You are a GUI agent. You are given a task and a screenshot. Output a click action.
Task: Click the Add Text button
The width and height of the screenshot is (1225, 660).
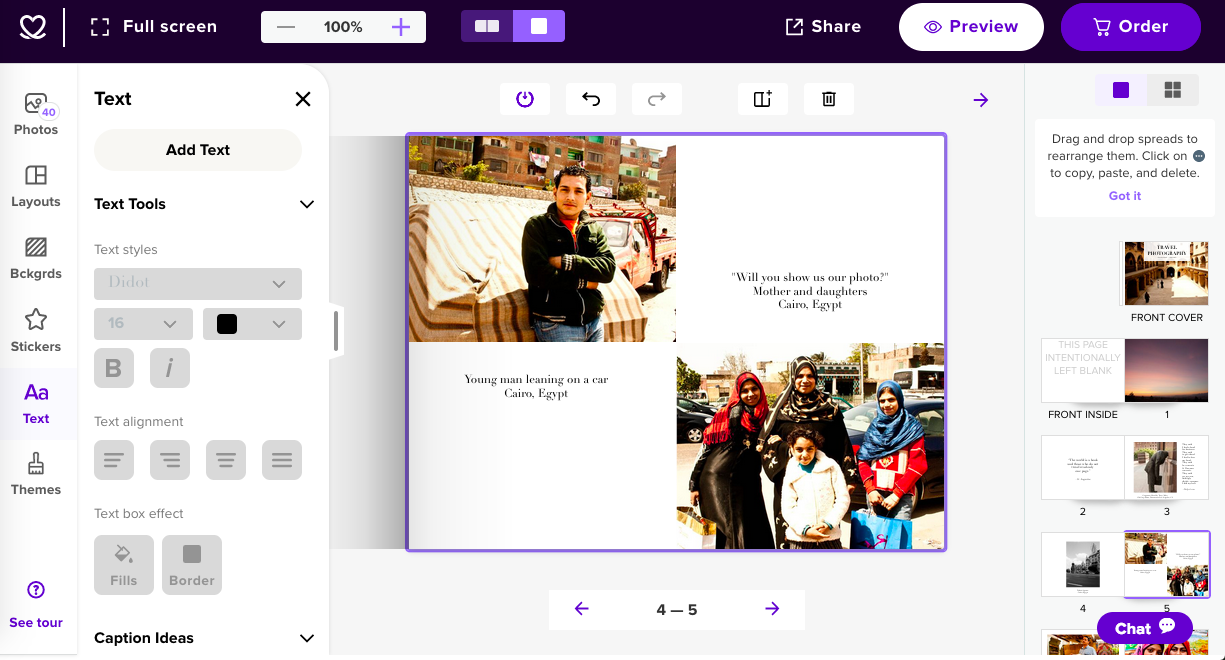coord(197,149)
